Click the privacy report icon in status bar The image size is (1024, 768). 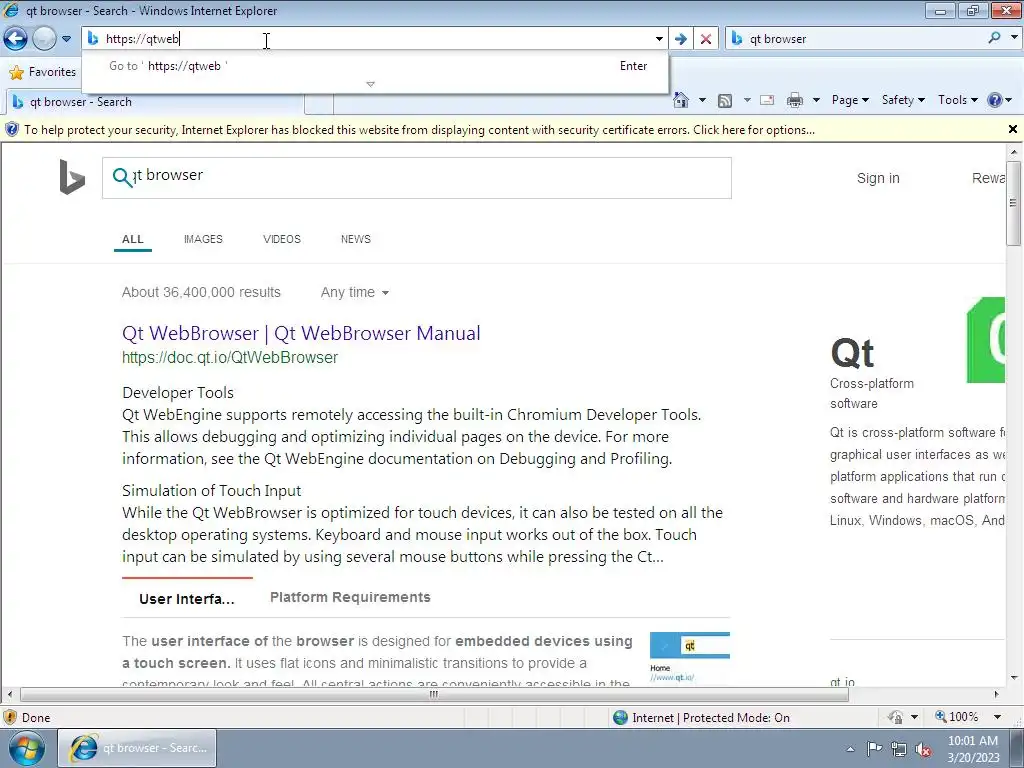(895, 717)
